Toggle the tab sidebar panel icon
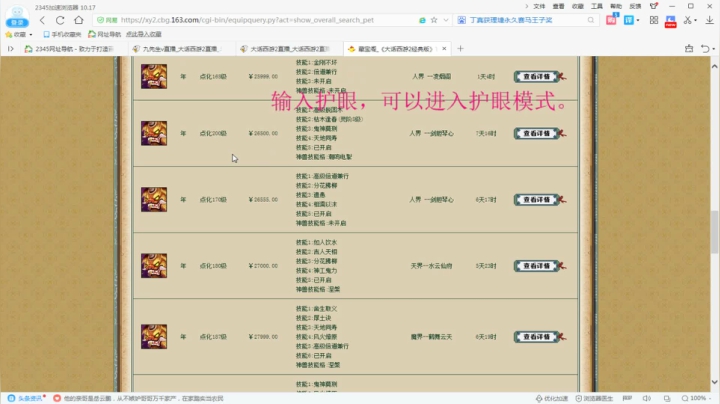Screen dimensions: 720x404 coord(11,49)
